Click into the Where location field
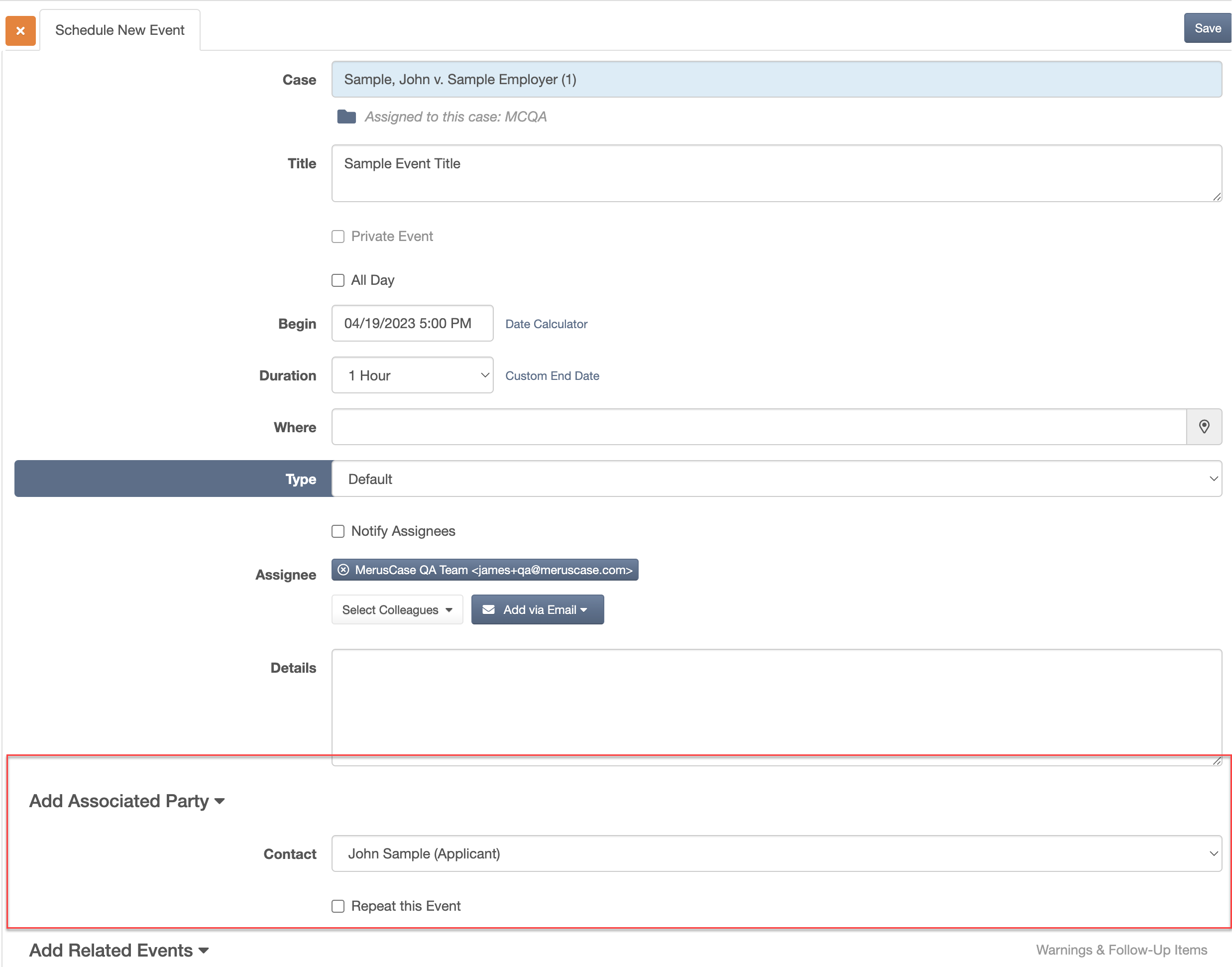1232x967 pixels. click(x=759, y=427)
